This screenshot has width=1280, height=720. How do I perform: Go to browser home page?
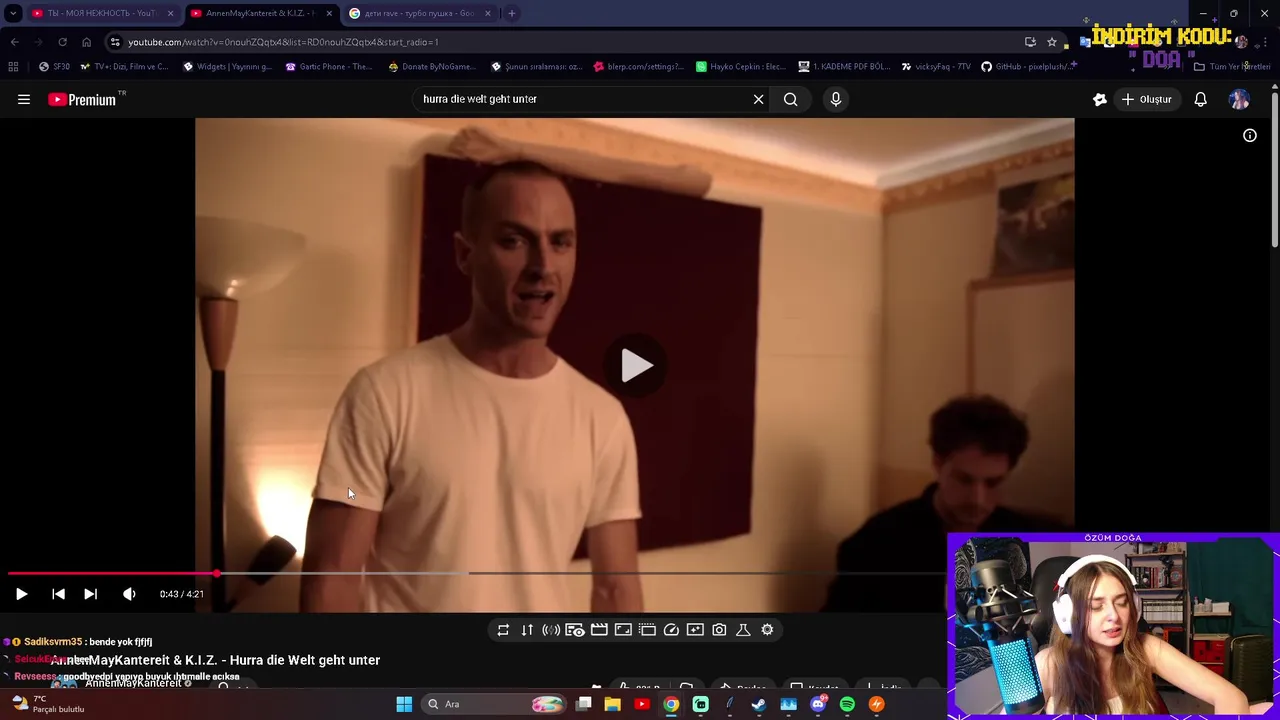(86, 42)
